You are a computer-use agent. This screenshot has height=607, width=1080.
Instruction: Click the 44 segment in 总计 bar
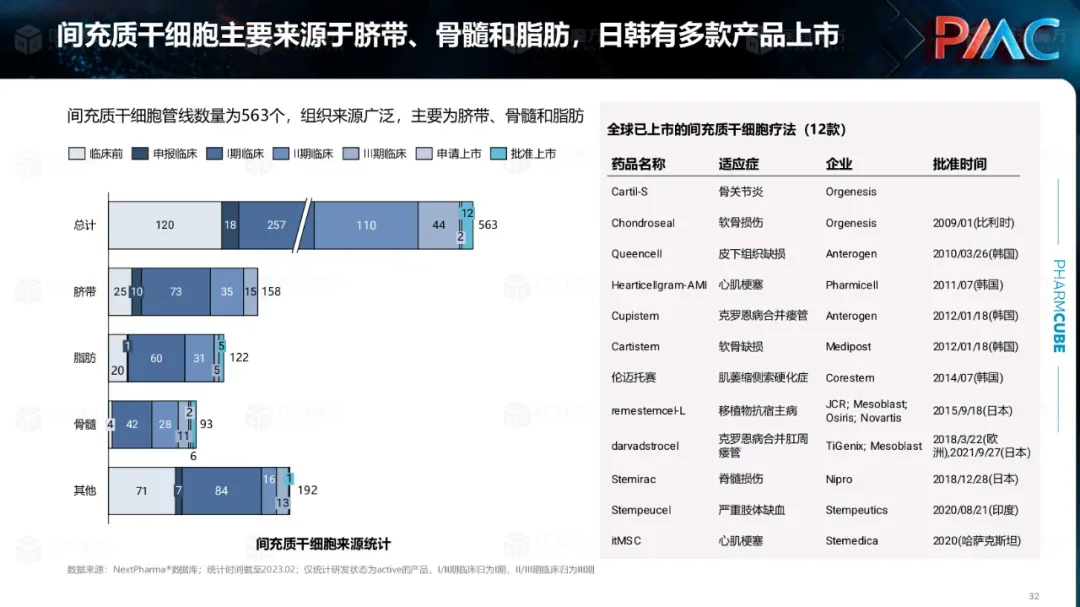pyautogui.click(x=439, y=225)
